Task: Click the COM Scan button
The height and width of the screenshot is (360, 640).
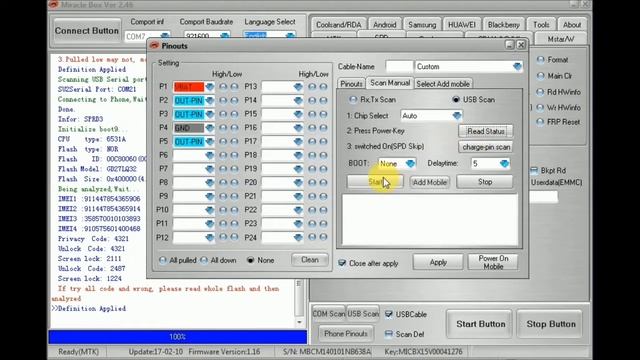Action: click(329, 314)
